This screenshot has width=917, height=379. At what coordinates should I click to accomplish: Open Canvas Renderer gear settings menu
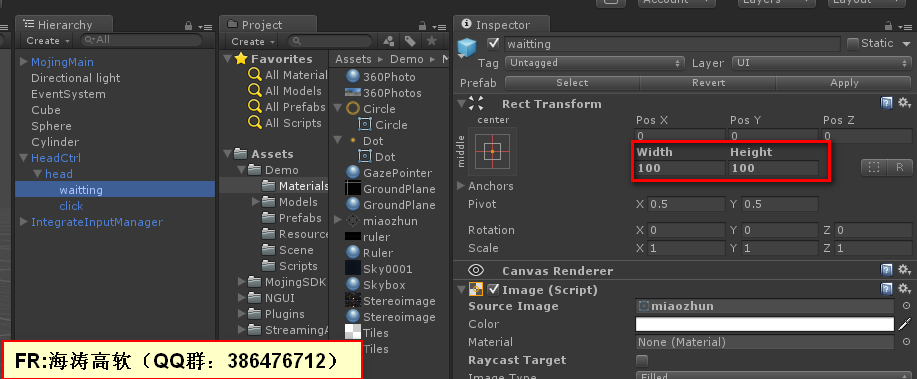click(x=904, y=270)
